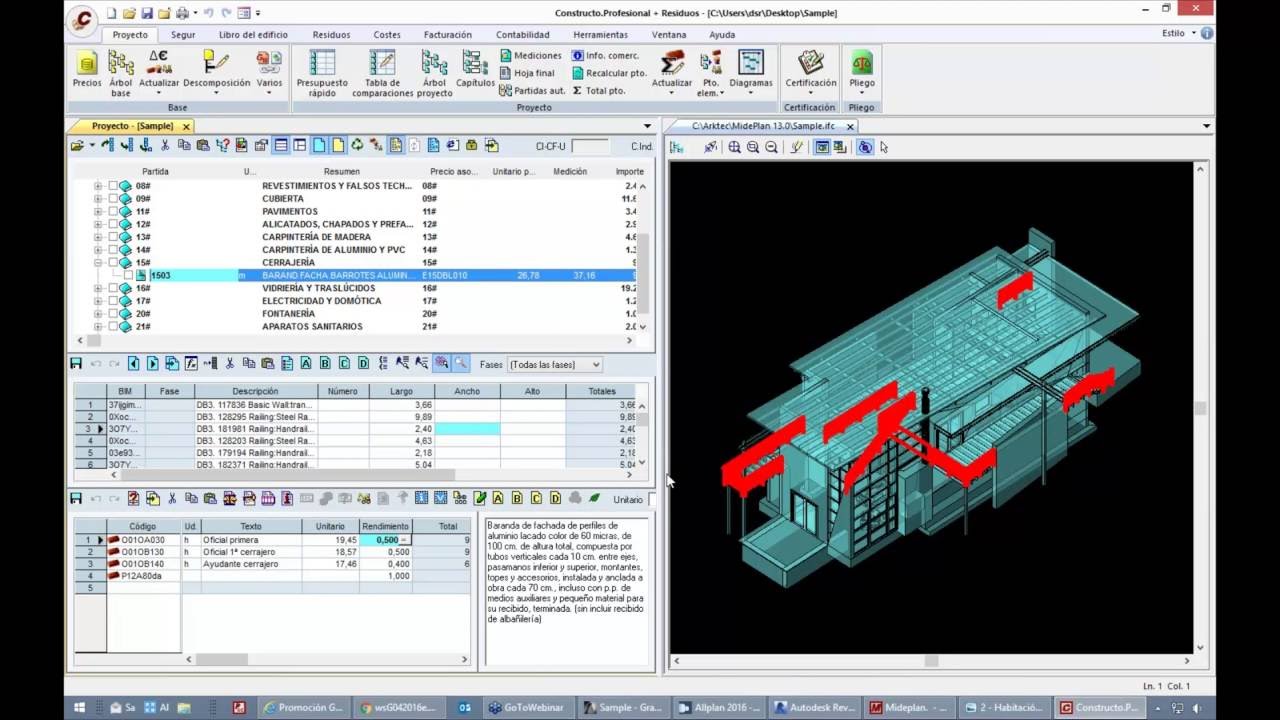The height and width of the screenshot is (720, 1280).
Task: Click the IFC viewer horizontal scrollbar
Action: tap(931, 661)
